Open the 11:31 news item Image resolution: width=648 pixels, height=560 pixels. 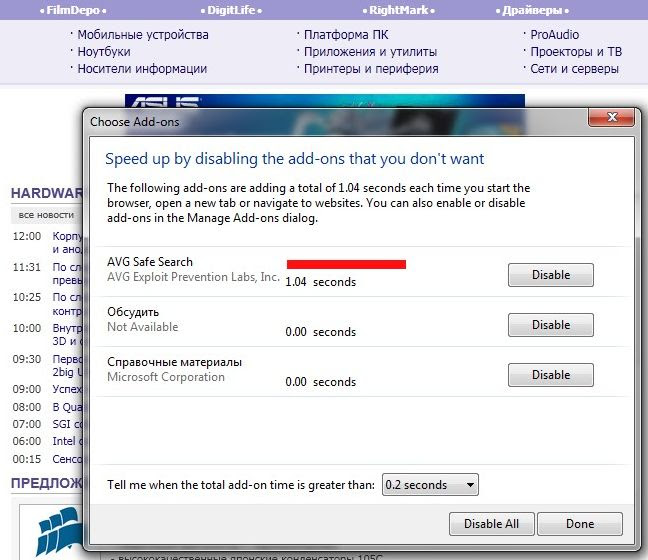(67, 274)
